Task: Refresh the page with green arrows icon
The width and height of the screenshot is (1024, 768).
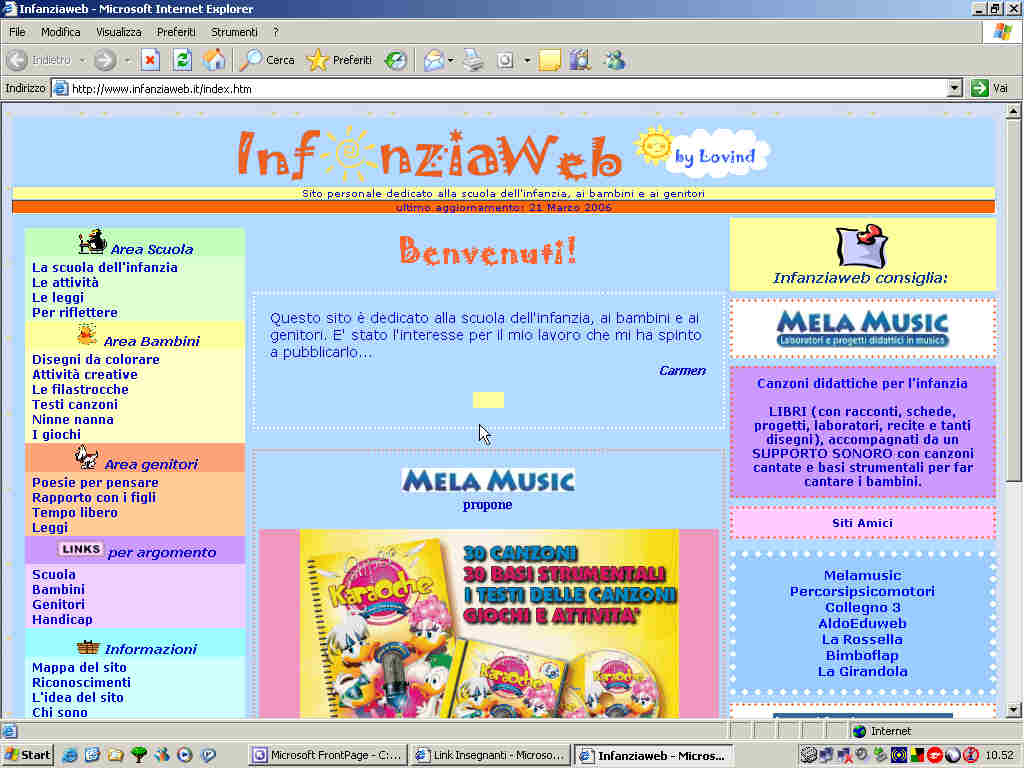Action: 182,60
